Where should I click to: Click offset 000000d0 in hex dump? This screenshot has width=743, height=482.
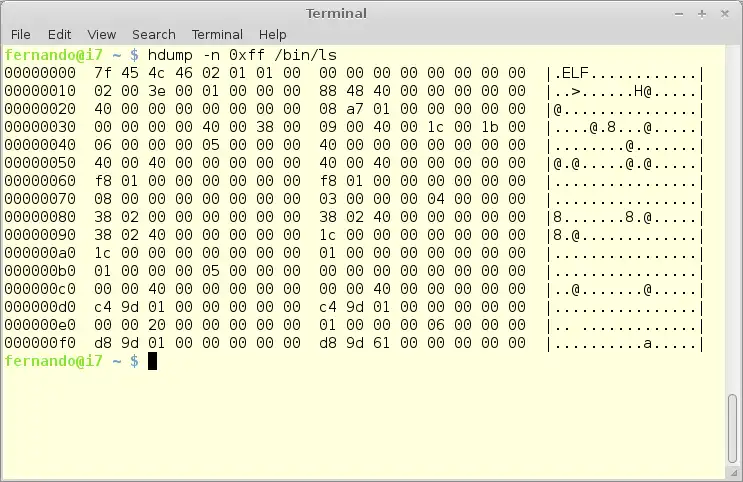pyautogui.click(x=40, y=307)
